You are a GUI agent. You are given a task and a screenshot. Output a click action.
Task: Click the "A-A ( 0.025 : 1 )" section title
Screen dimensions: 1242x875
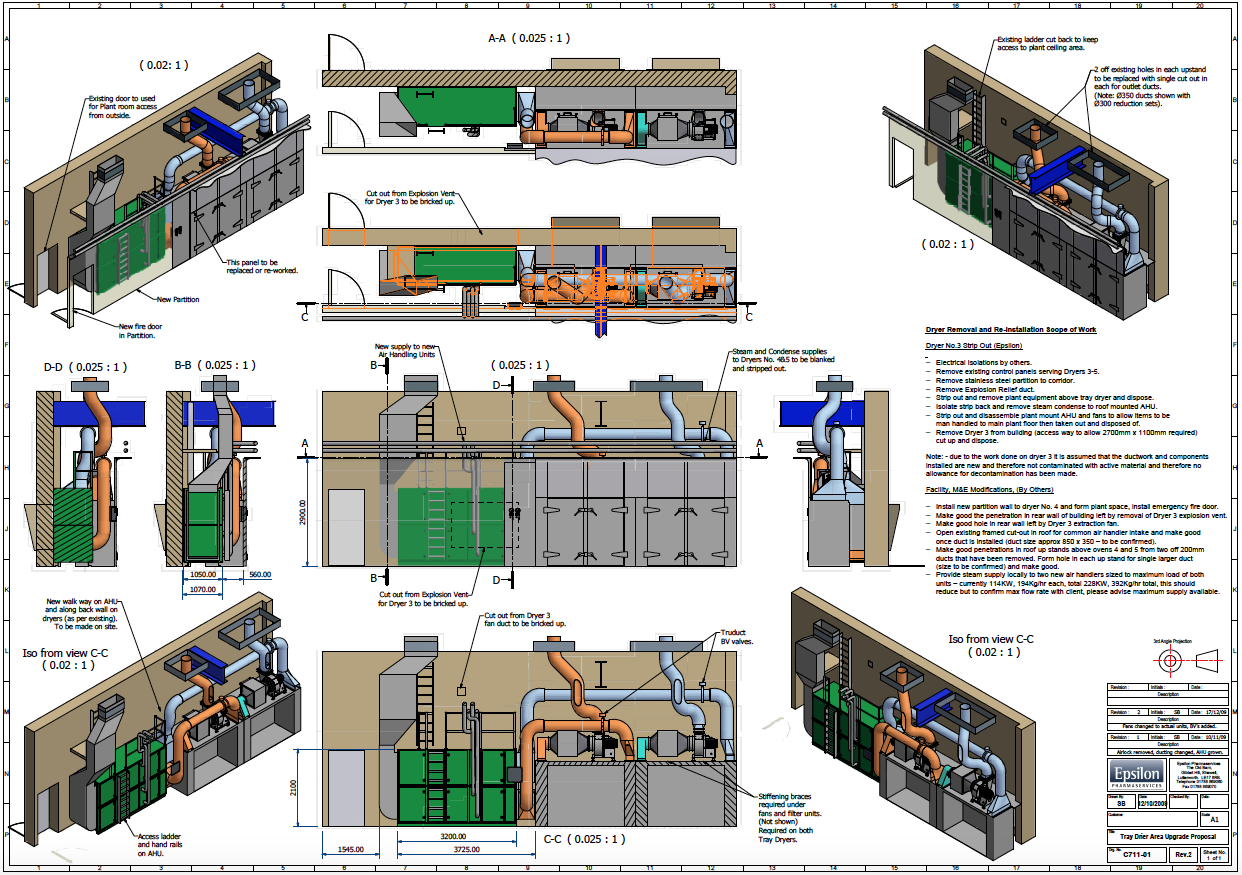[529, 38]
